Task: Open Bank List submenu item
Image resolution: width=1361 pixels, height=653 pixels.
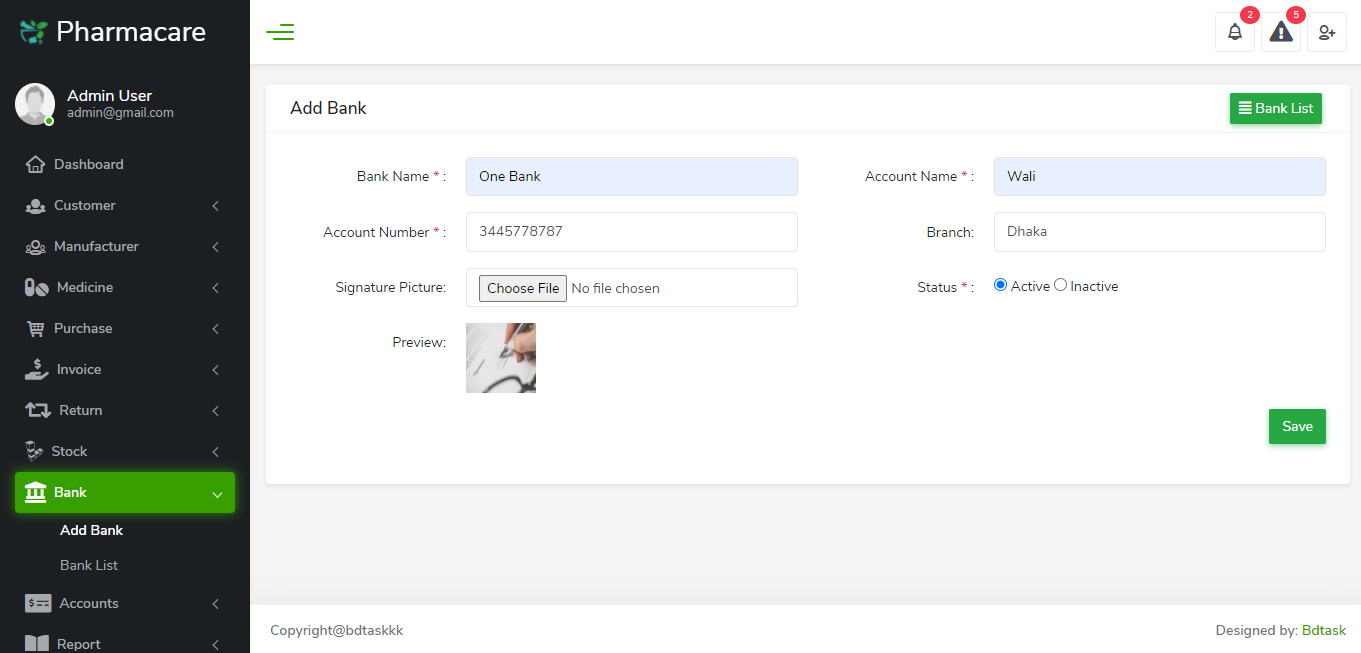Action: coord(89,565)
